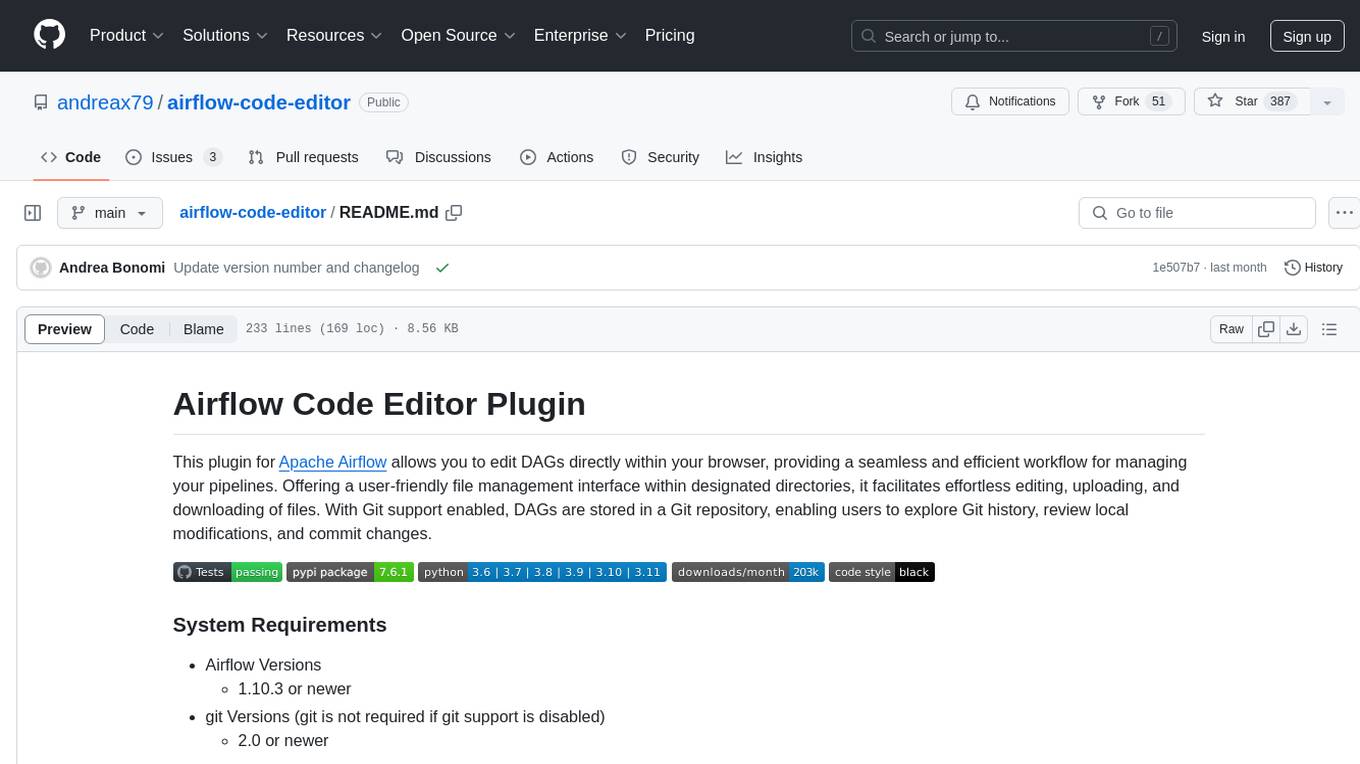The width and height of the screenshot is (1360, 764).
Task: Open commit 1e507b7
Action: coord(1176,268)
